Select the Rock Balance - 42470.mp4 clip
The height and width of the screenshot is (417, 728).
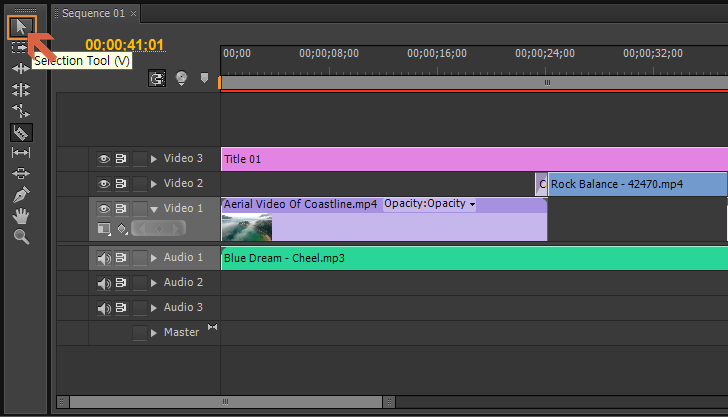(x=637, y=184)
